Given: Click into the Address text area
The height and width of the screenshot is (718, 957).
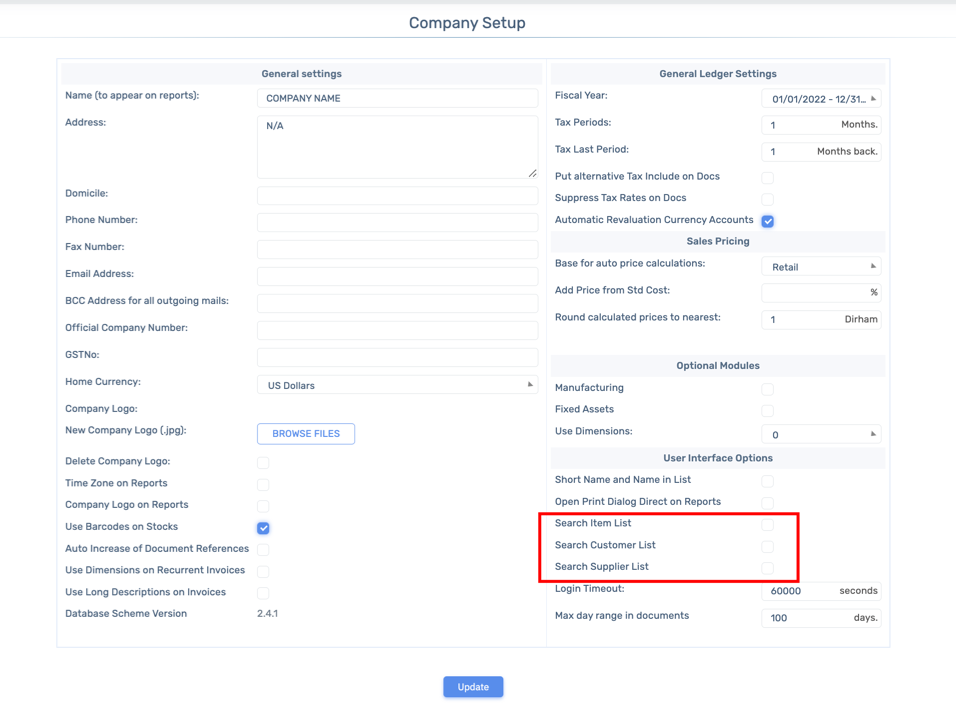Looking at the screenshot, I should pyautogui.click(x=397, y=147).
